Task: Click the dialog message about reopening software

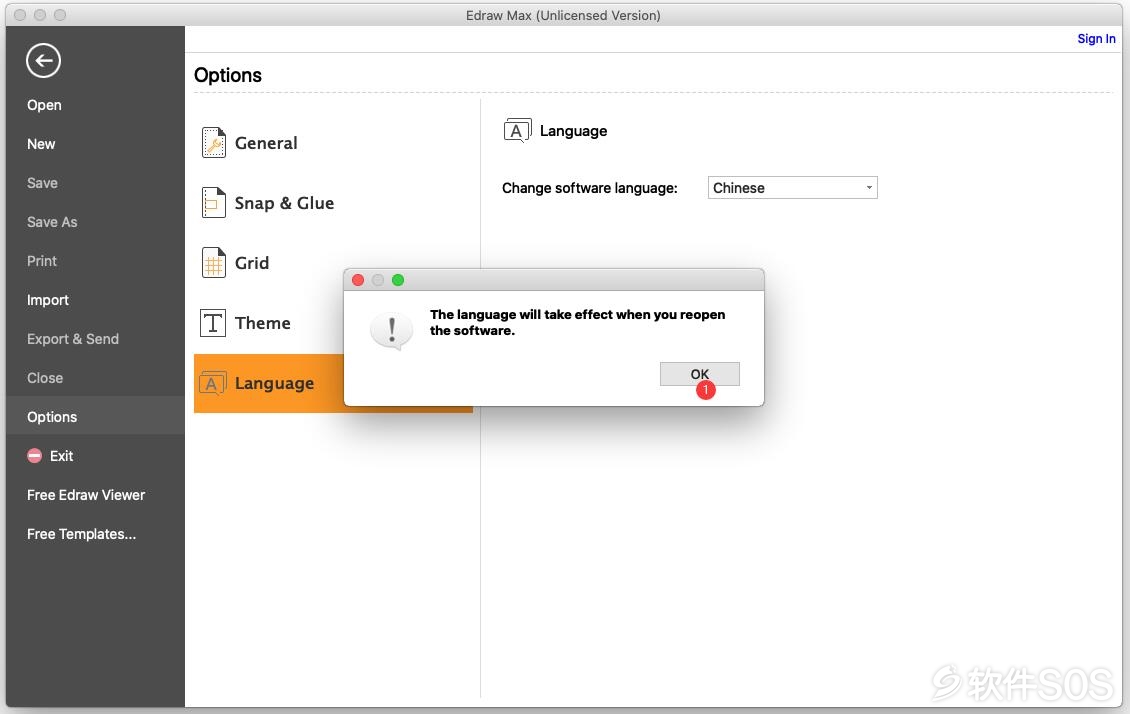Action: click(577, 322)
